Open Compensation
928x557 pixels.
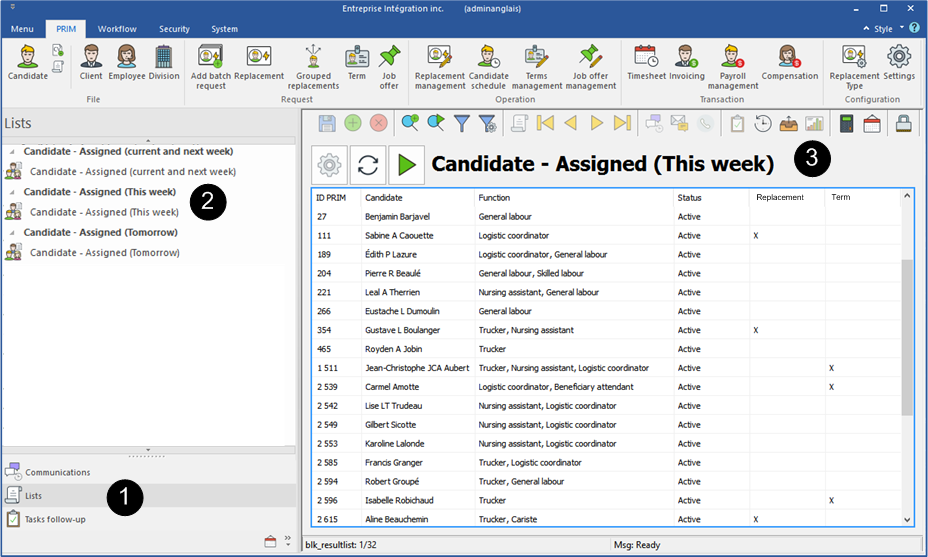[790, 62]
